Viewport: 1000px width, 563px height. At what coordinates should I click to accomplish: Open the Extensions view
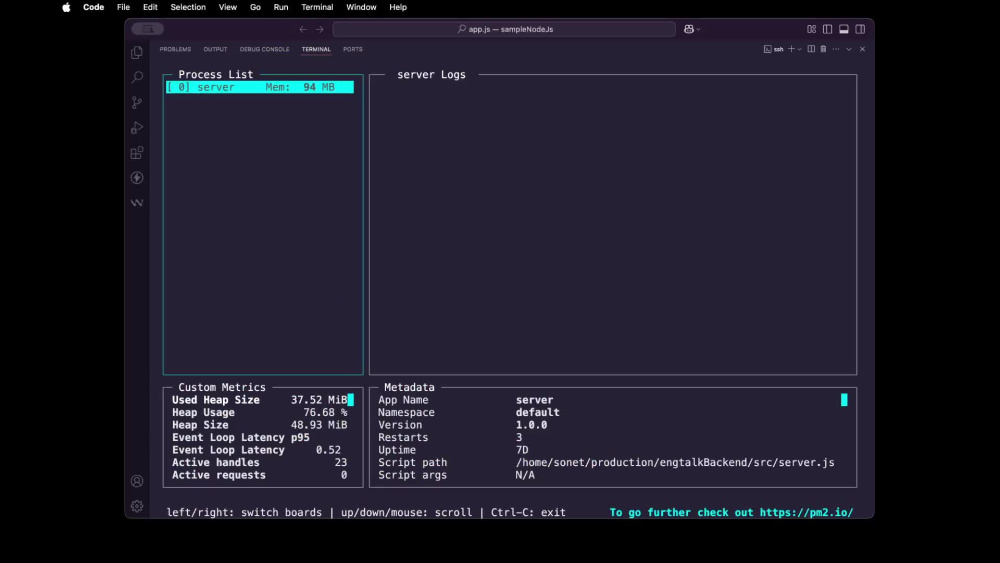pyautogui.click(x=136, y=153)
